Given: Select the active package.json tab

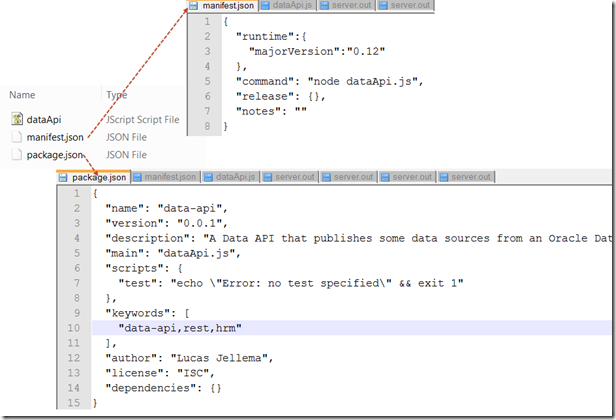Looking at the screenshot, I should pos(93,177).
